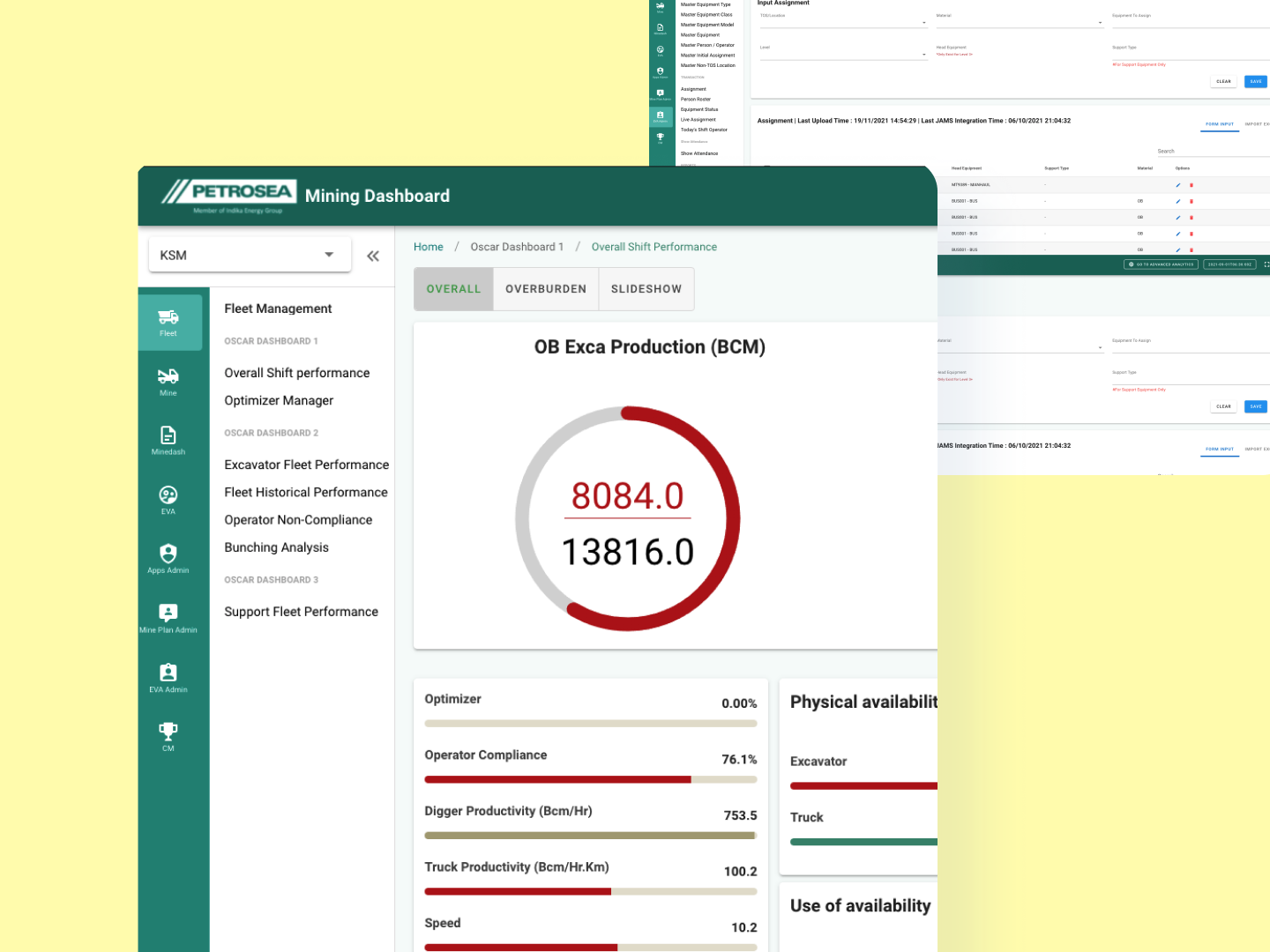
Task: Select Equipment Status in the background menu
Action: point(699,109)
